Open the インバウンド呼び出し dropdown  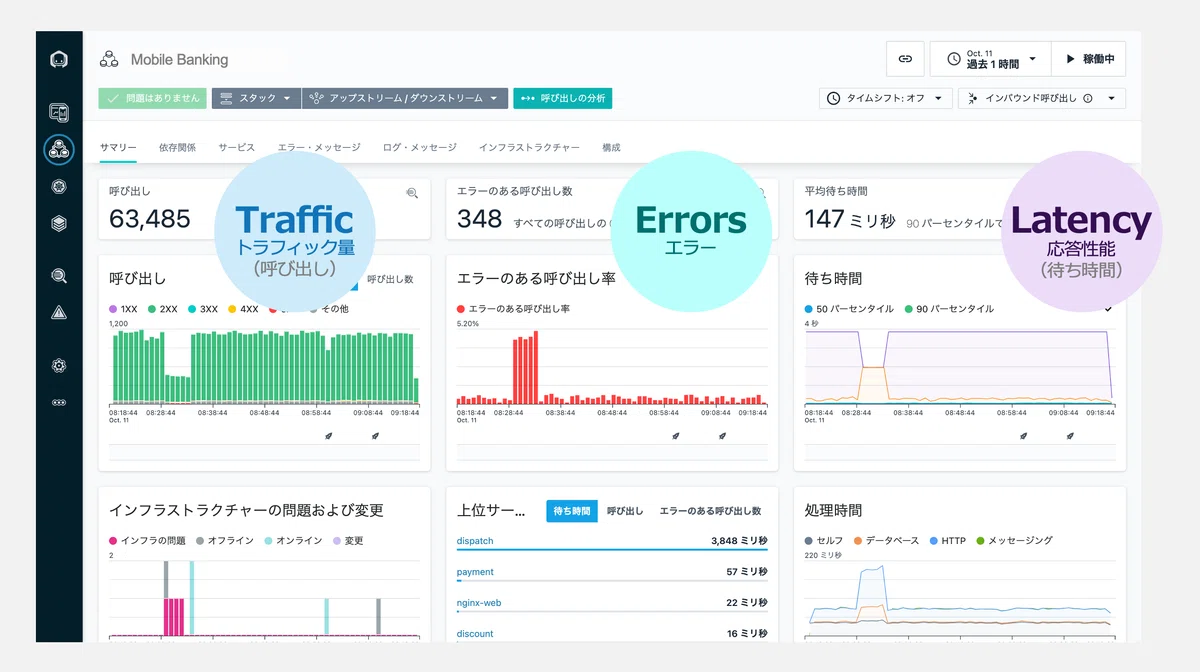pos(1042,98)
